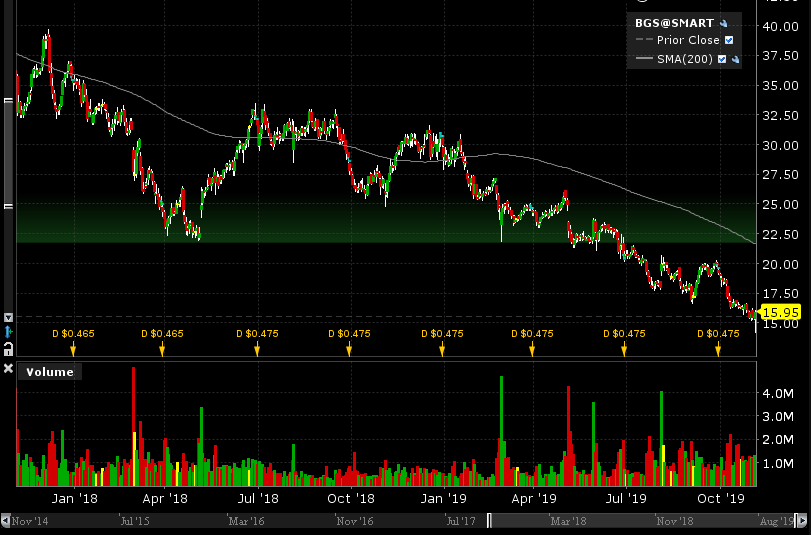This screenshot has height=535, width=811.
Task: Open SMA(200) indicator settings wrench
Action: point(735,59)
